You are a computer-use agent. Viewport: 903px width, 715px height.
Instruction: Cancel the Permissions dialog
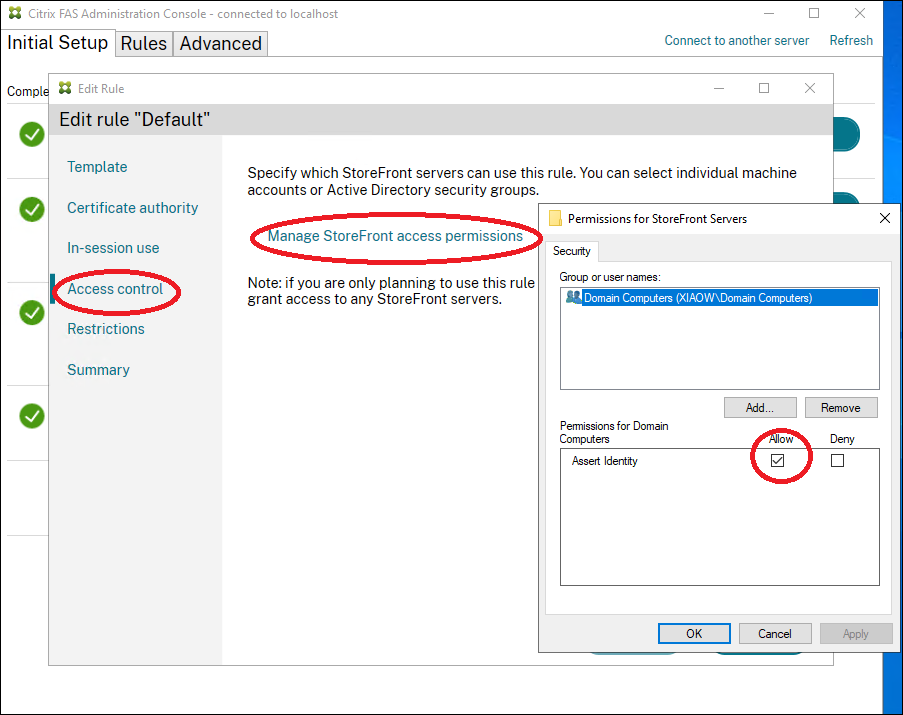pyautogui.click(x=775, y=633)
